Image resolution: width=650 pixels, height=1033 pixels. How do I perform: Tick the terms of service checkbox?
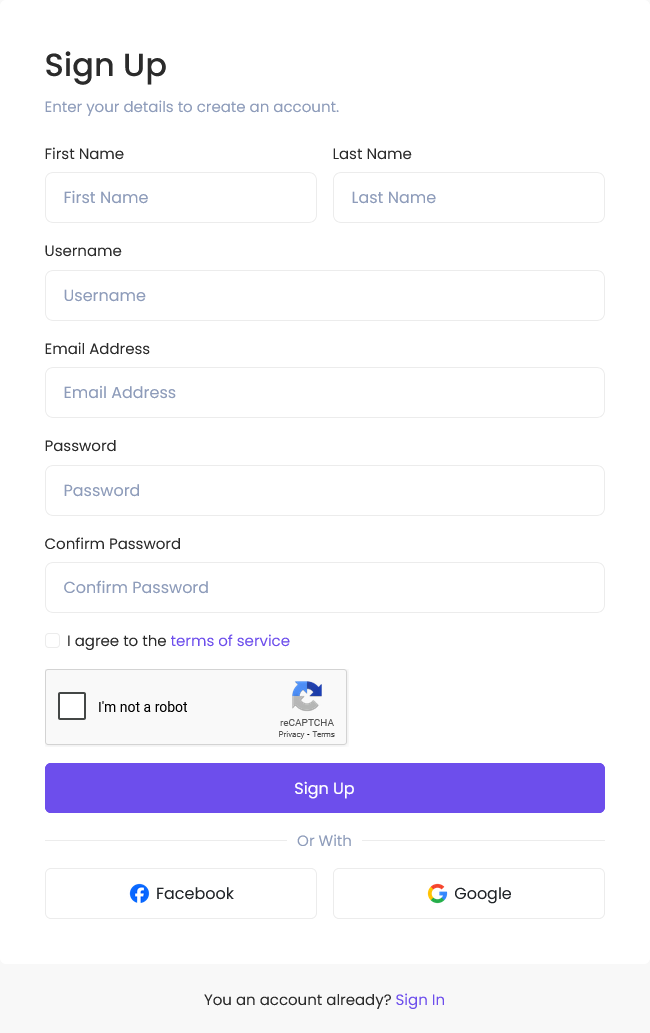(x=53, y=640)
